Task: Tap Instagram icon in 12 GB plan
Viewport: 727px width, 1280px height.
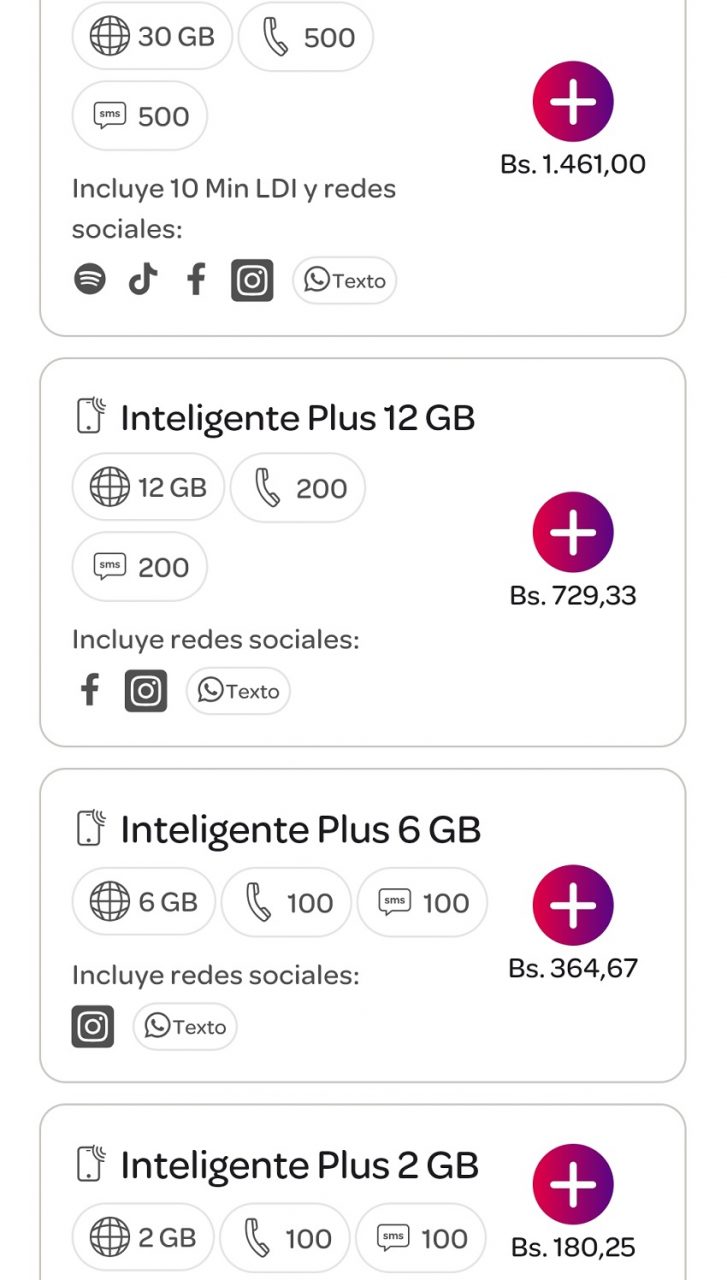Action: (146, 691)
